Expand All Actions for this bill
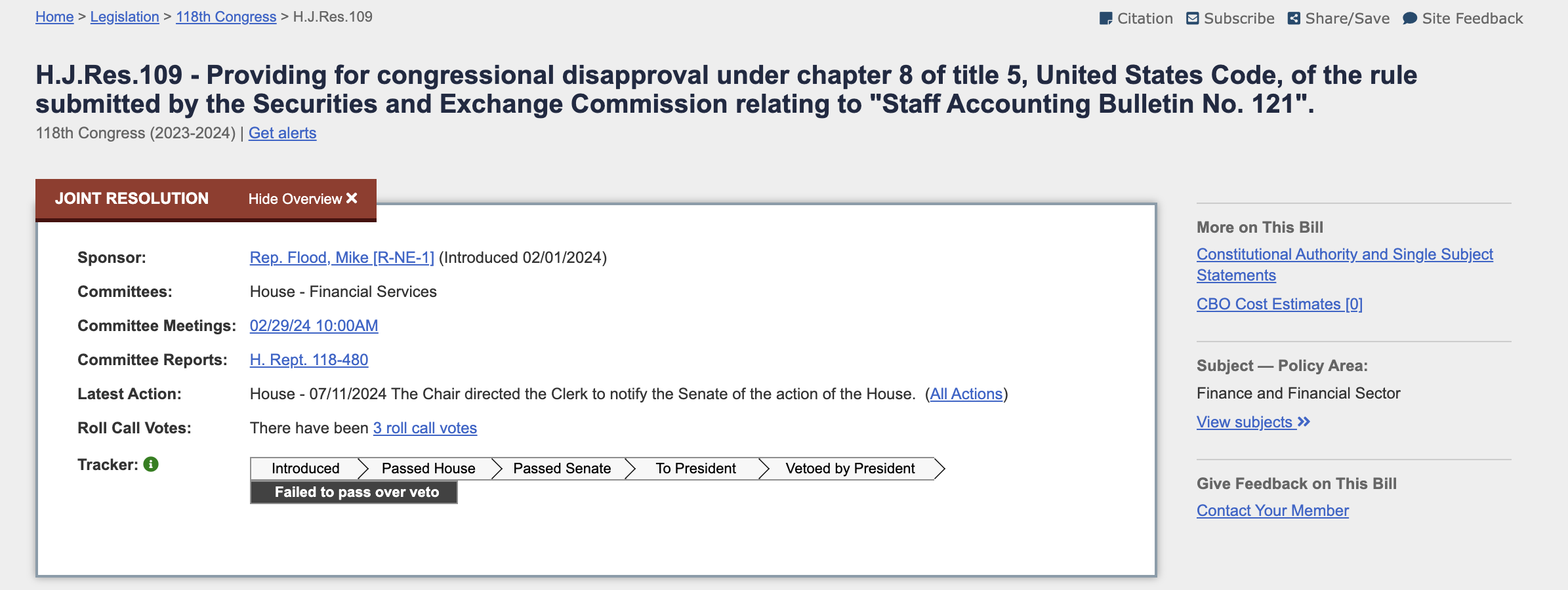1568x590 pixels. tap(966, 394)
